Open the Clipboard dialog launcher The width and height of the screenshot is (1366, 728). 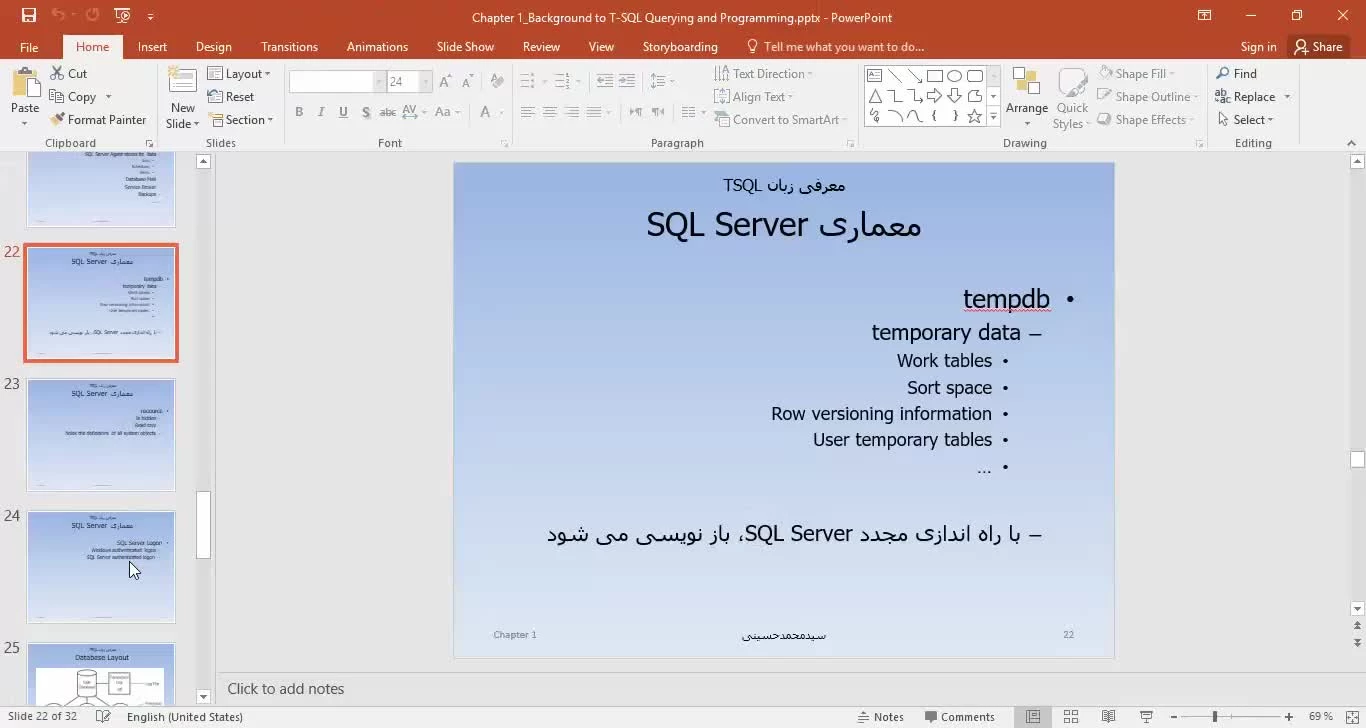(150, 143)
